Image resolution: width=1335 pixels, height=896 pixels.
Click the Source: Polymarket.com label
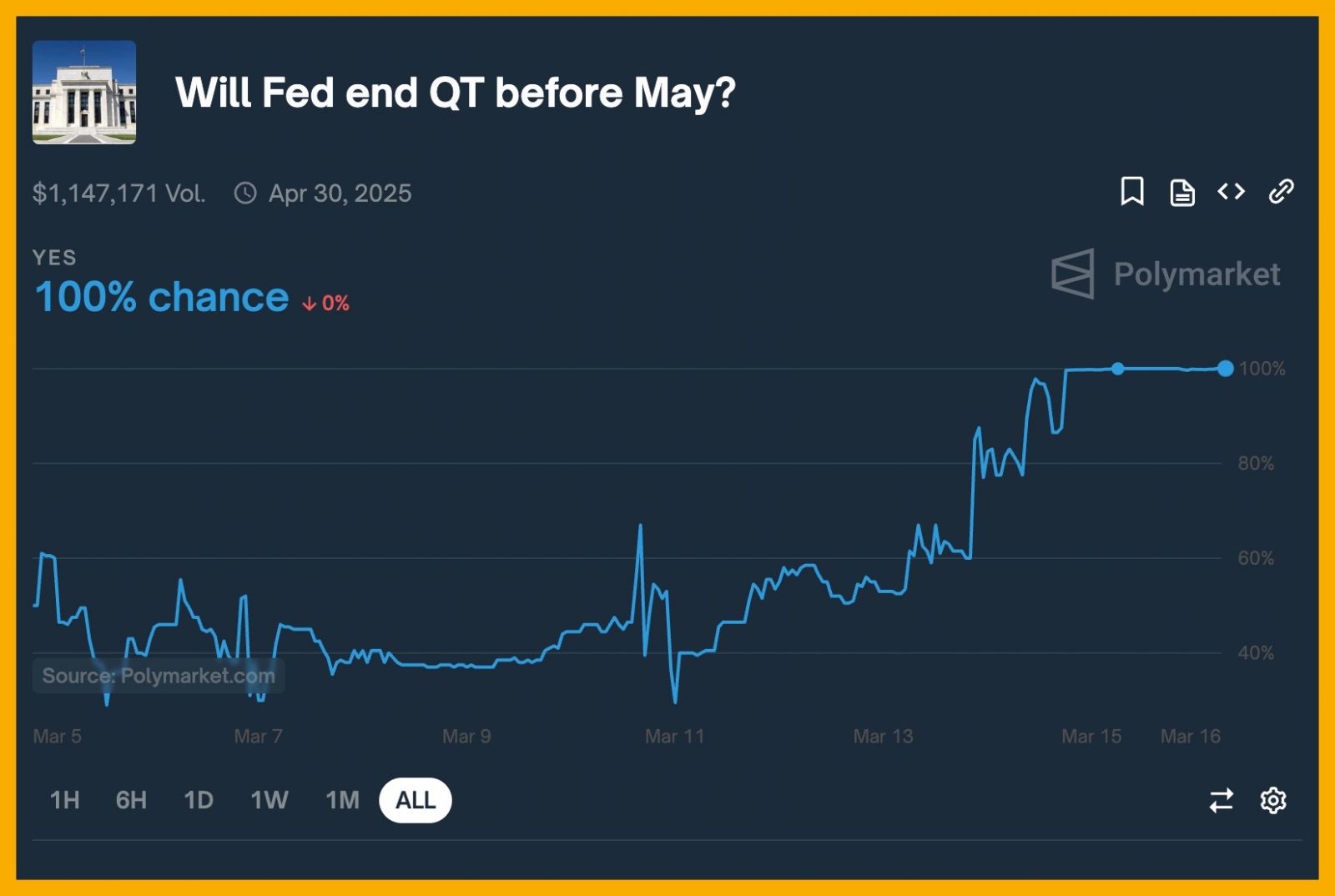pos(159,676)
